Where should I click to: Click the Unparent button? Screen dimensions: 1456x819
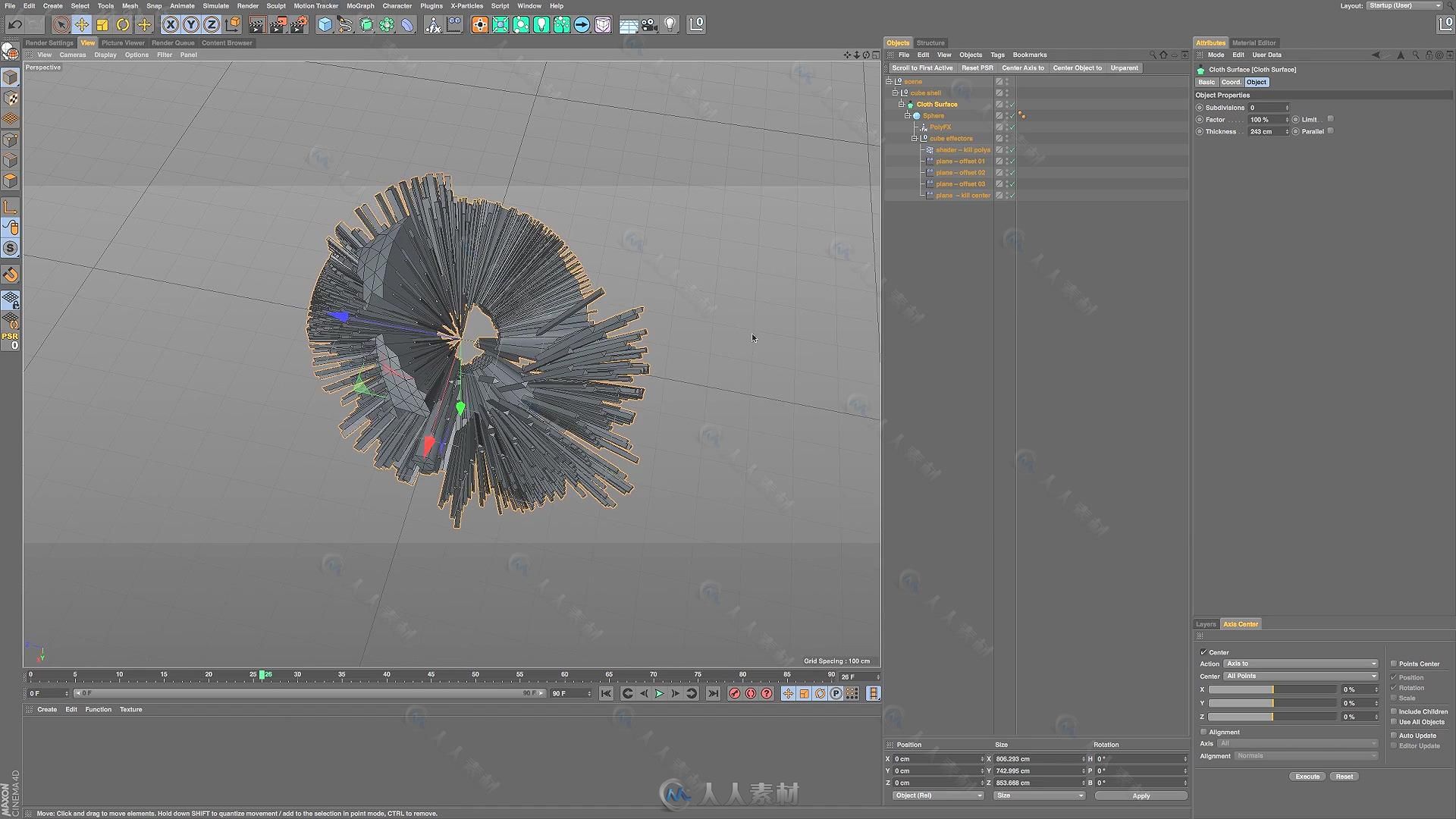1125,67
